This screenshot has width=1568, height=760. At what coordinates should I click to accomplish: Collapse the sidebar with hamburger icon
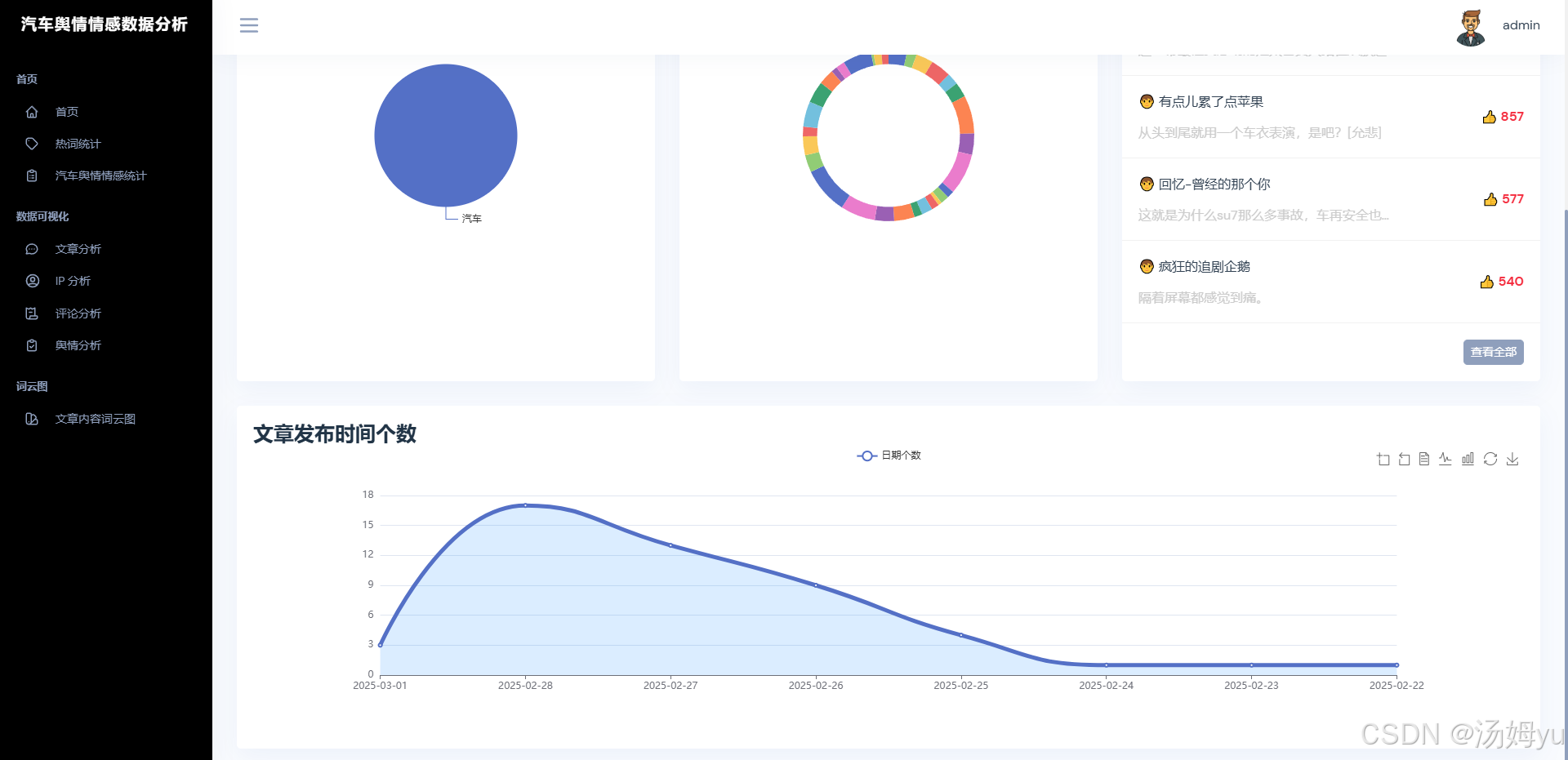pyautogui.click(x=249, y=25)
